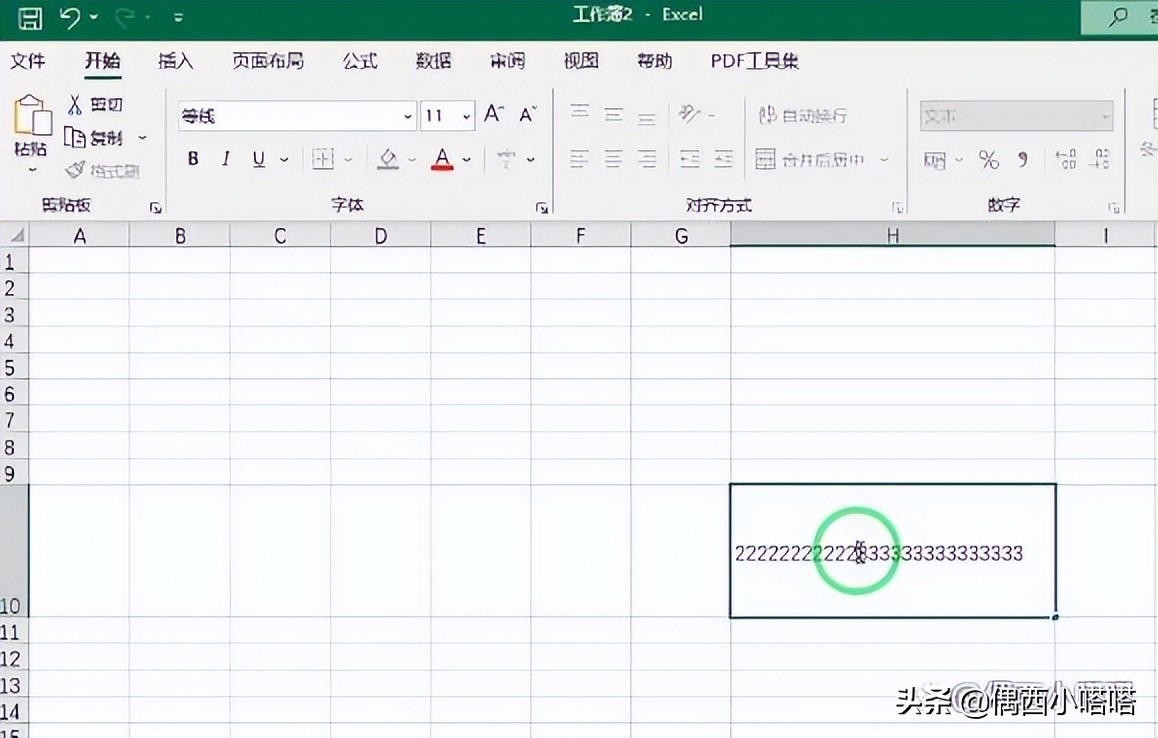Apply percent number style
Viewport: 1158px width, 738px height.
click(987, 158)
